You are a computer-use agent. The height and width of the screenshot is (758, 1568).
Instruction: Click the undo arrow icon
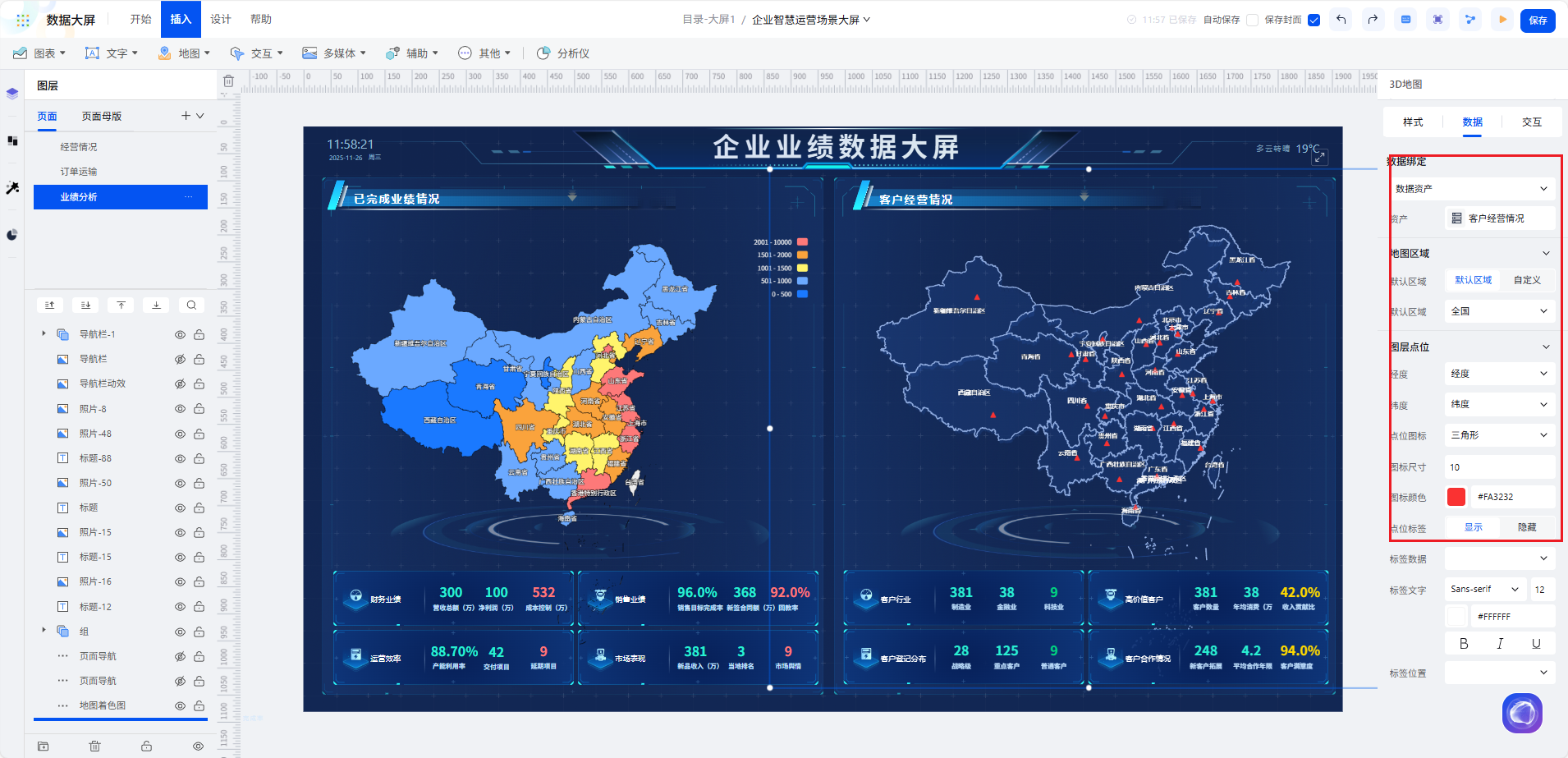point(1341,20)
